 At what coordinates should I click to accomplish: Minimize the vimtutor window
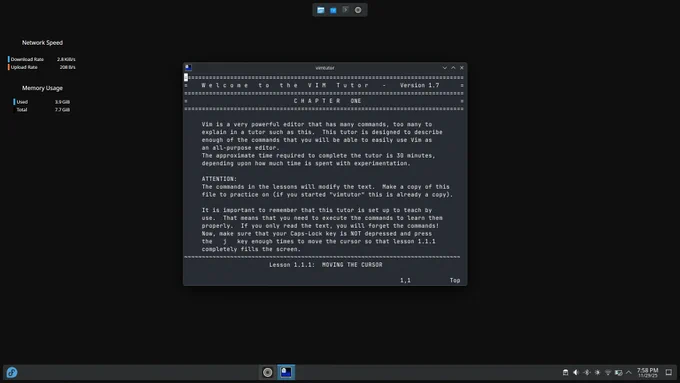(x=445, y=68)
